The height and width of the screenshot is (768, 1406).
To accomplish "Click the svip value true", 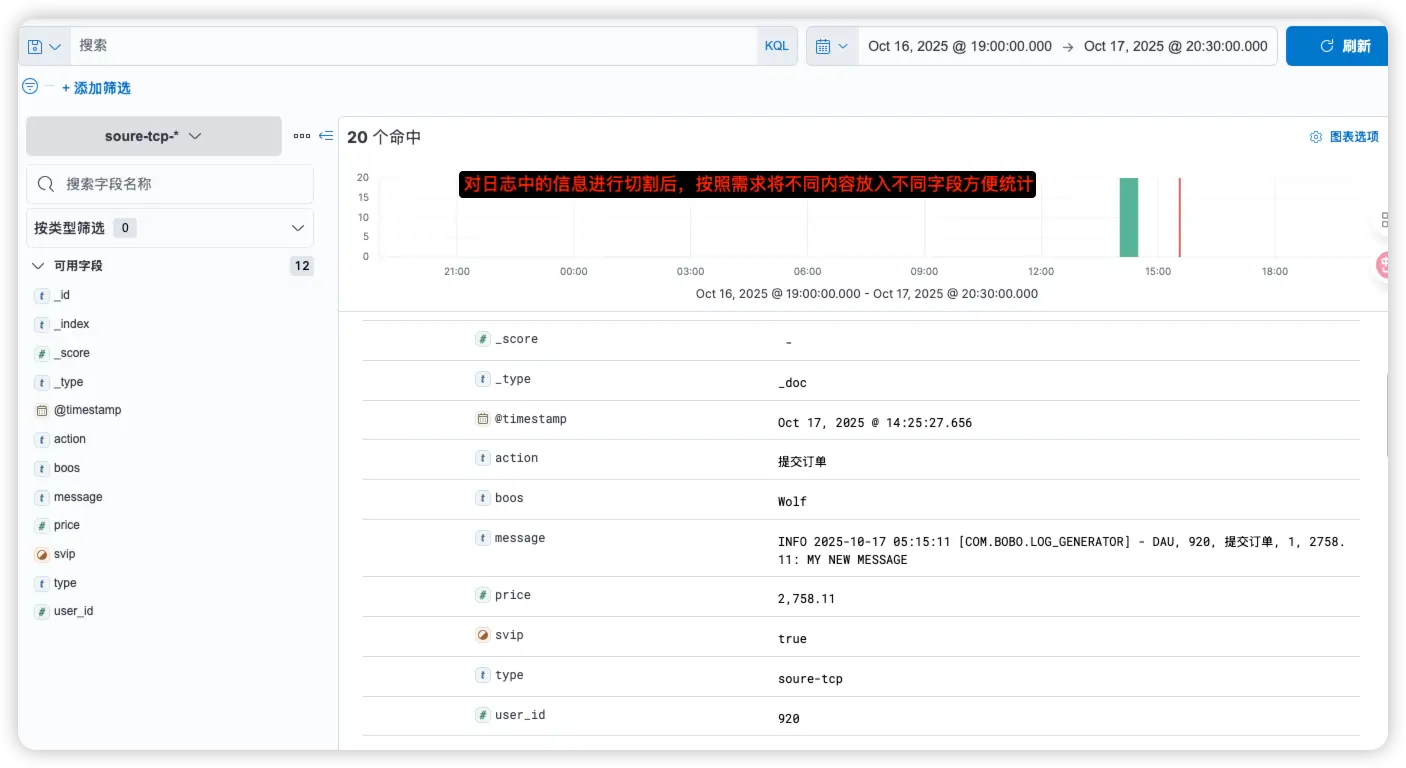I will point(792,639).
